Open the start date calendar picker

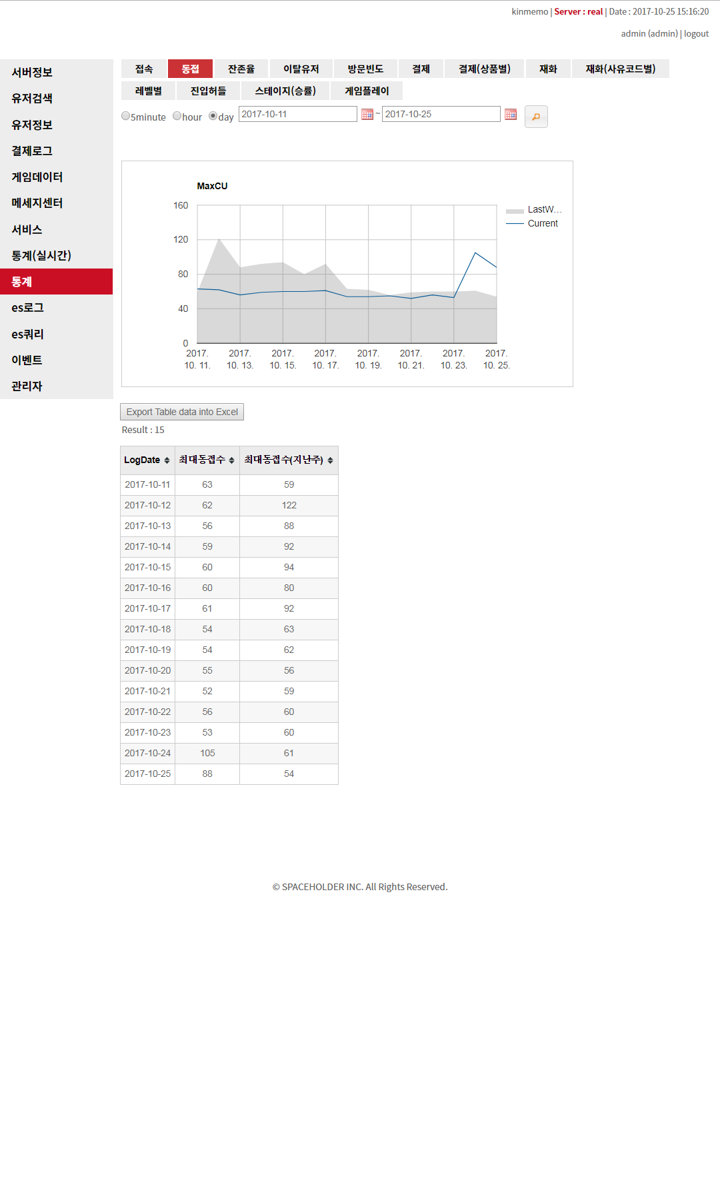pyautogui.click(x=367, y=115)
